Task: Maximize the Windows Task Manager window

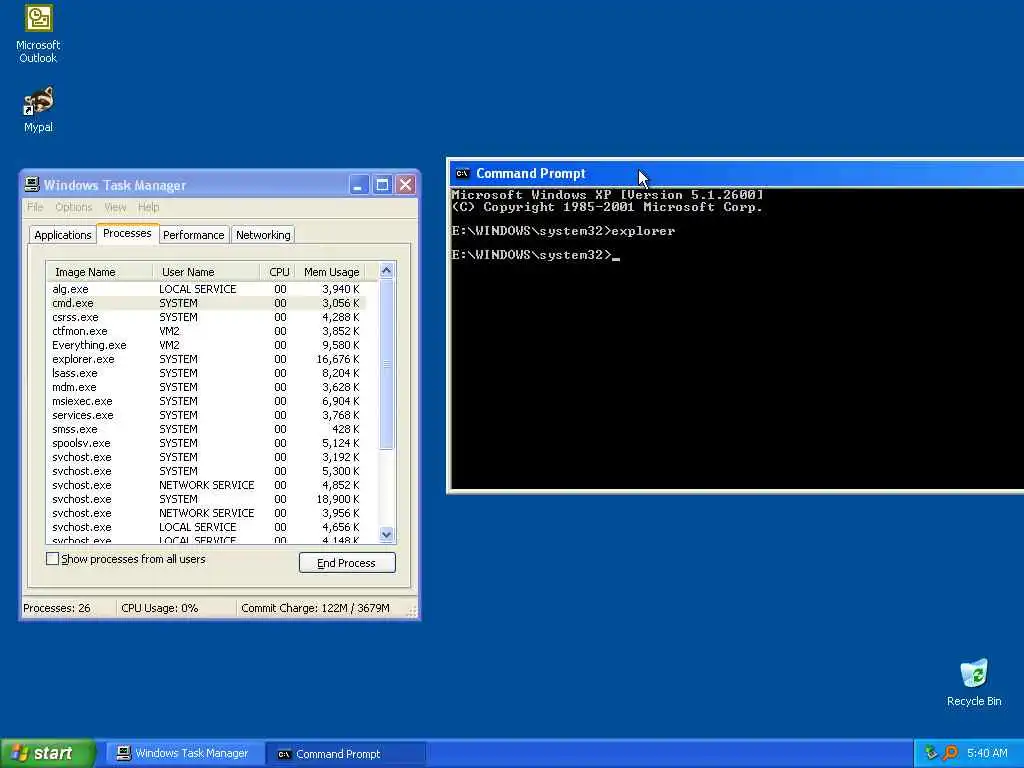Action: (382, 185)
